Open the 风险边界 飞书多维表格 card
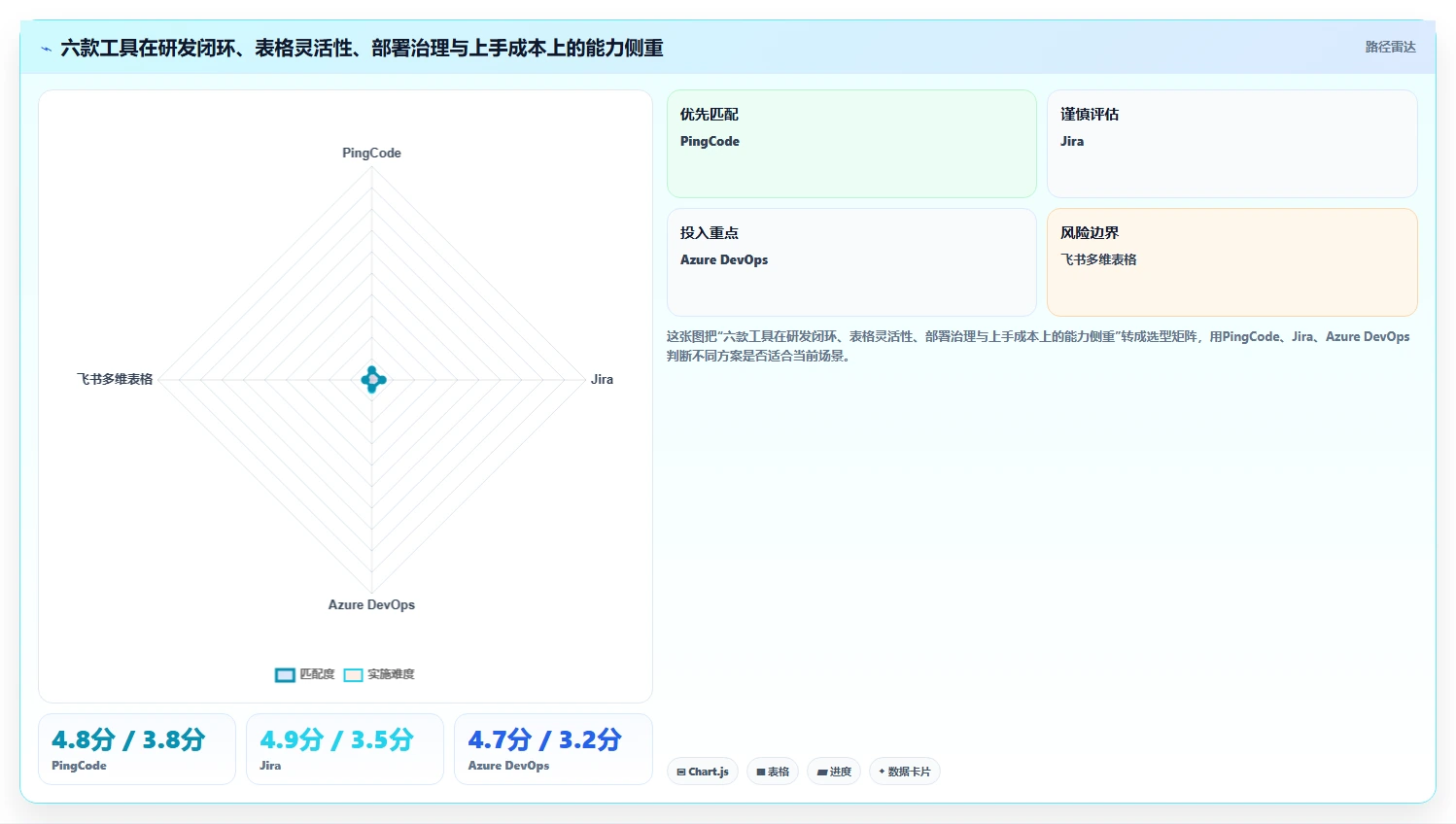 click(1231, 262)
